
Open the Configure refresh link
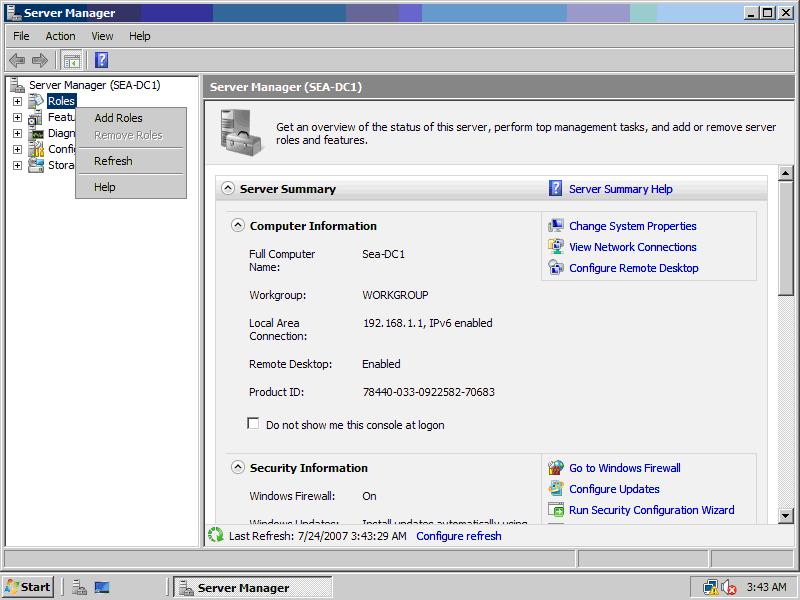click(459, 536)
